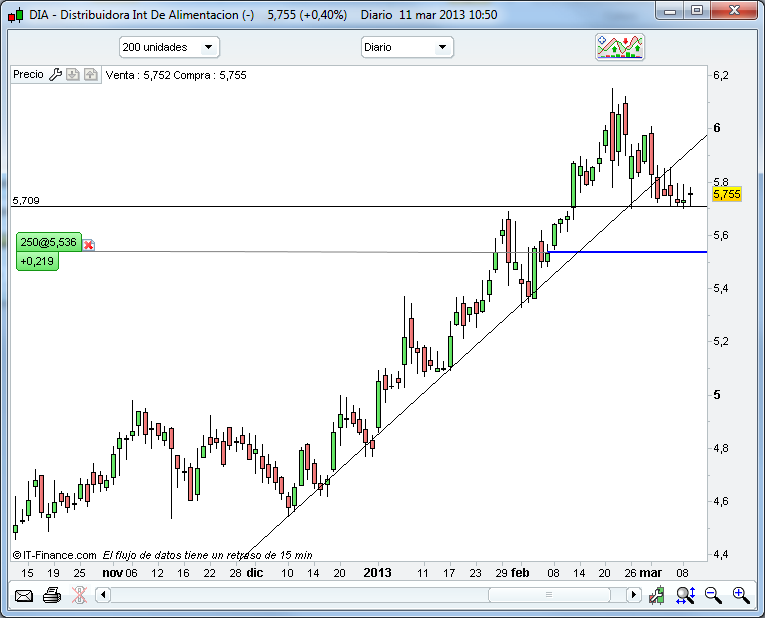
Task: Click the scrollbar right arrow
Action: click(x=632, y=595)
